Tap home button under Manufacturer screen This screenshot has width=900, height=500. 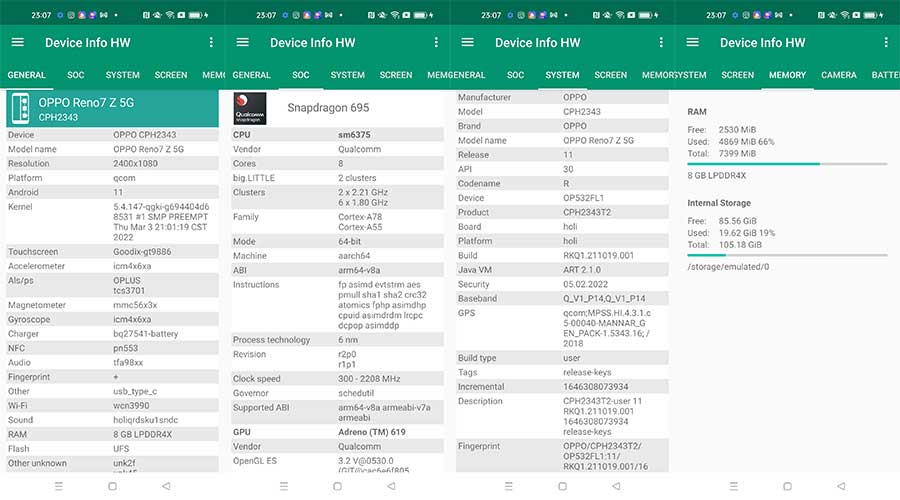(562, 486)
